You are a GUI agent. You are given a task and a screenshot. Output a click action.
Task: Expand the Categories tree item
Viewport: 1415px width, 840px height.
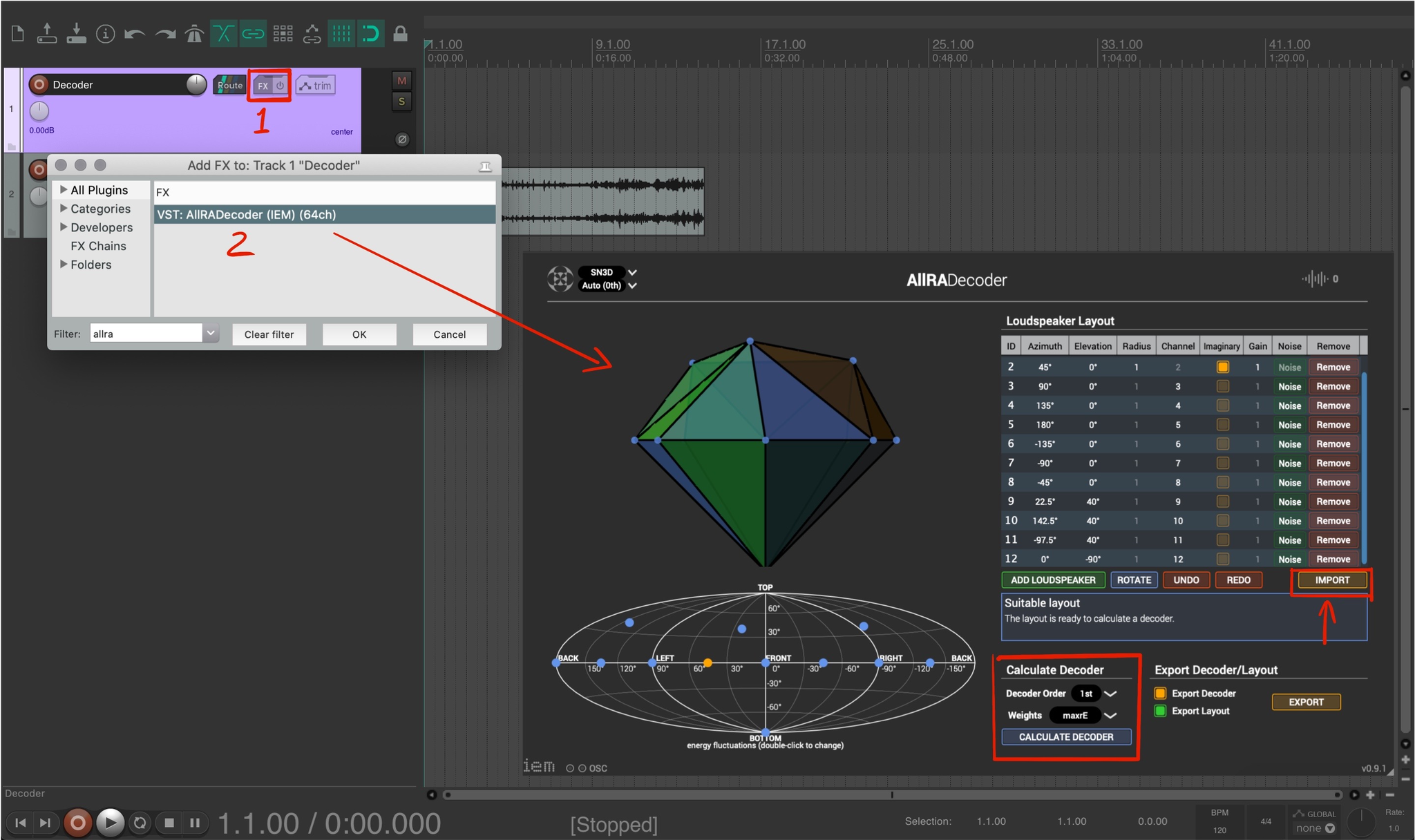pos(64,209)
